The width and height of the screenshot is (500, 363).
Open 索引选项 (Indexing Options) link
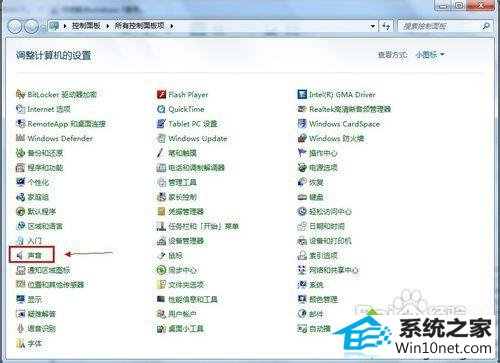[323, 255]
